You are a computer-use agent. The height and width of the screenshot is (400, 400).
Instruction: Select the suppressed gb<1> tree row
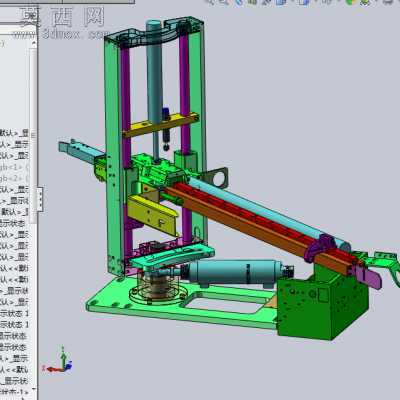pos(15,167)
